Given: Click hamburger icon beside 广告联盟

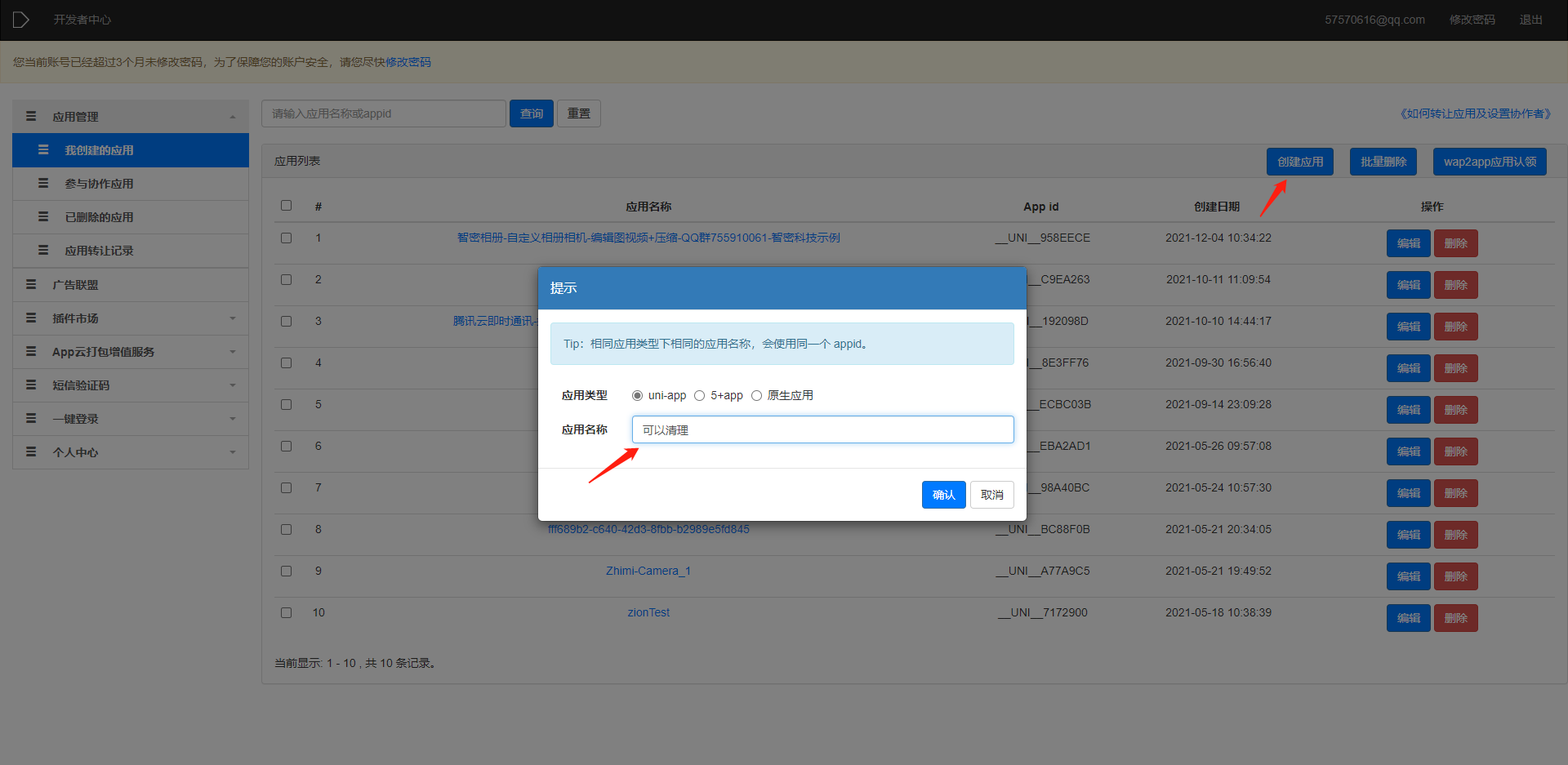Looking at the screenshot, I should tap(31, 284).
